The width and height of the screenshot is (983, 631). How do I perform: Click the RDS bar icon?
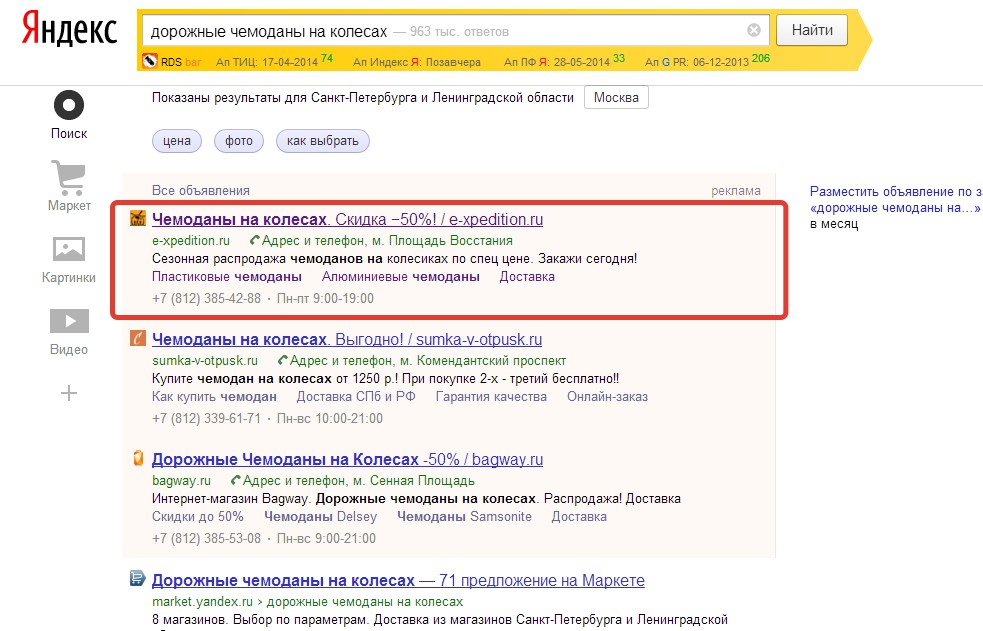pyautogui.click(x=150, y=61)
